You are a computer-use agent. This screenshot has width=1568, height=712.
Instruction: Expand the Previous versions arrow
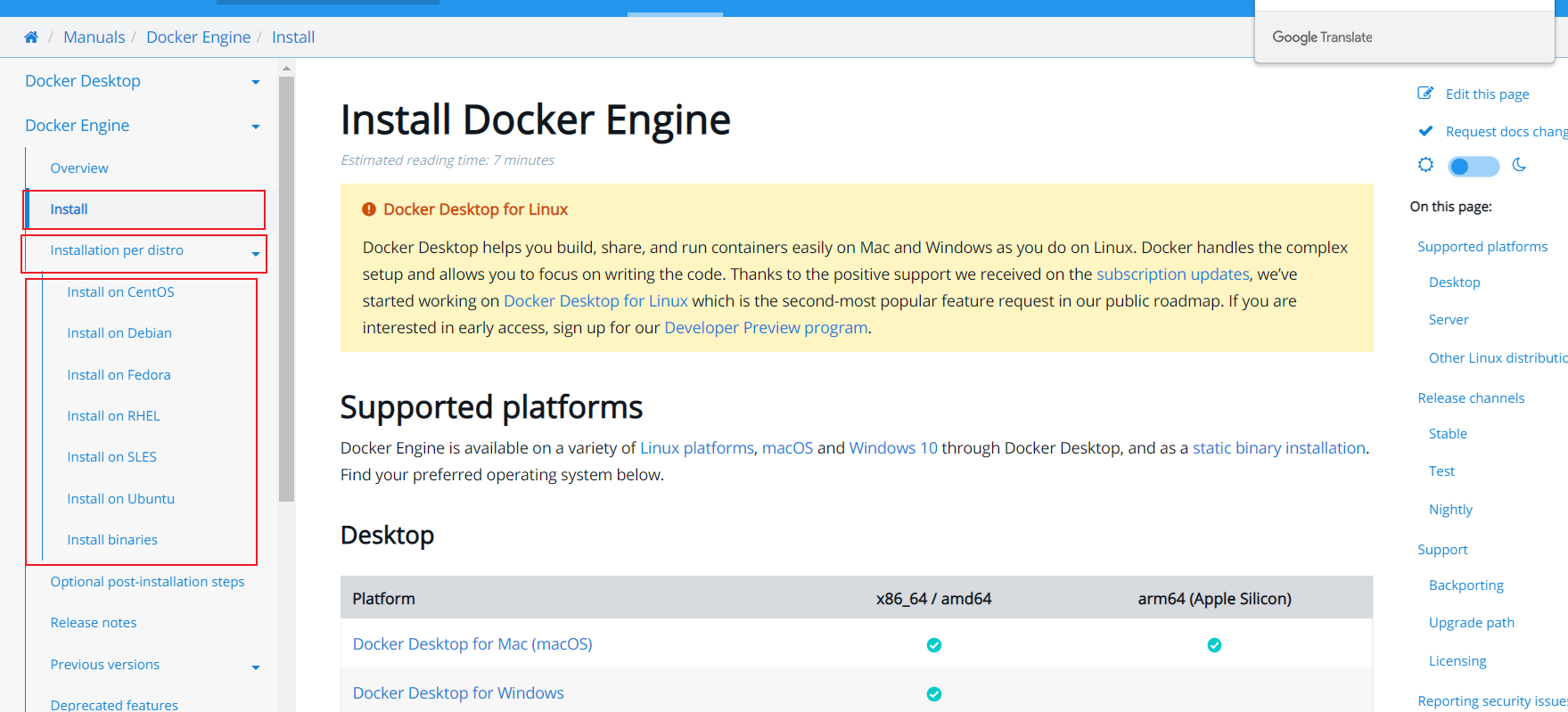(x=256, y=667)
